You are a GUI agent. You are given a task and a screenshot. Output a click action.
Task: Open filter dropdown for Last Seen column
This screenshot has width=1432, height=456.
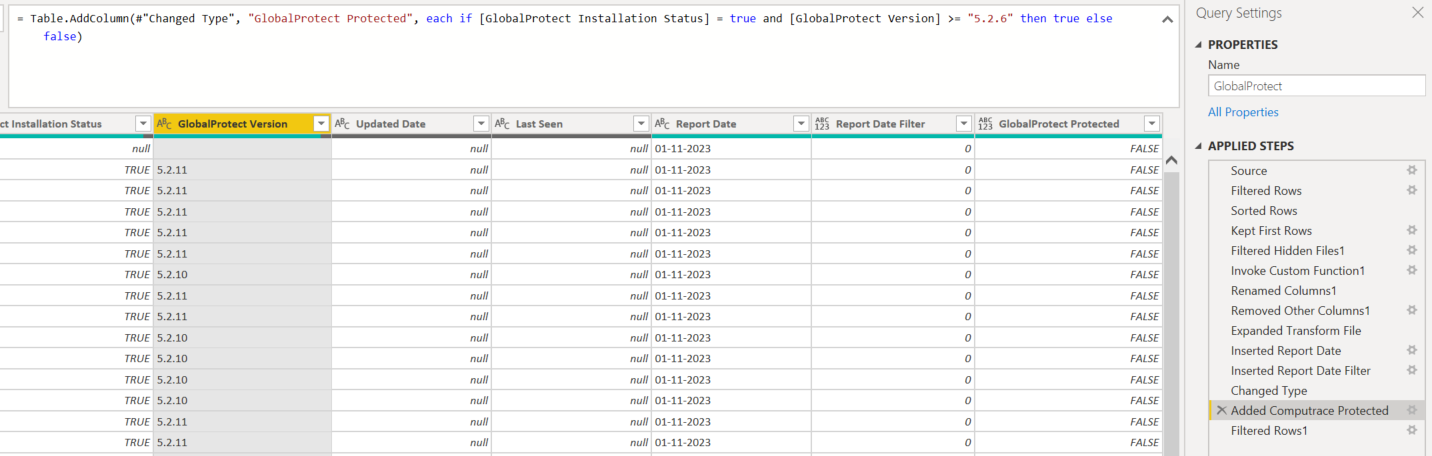pos(641,124)
